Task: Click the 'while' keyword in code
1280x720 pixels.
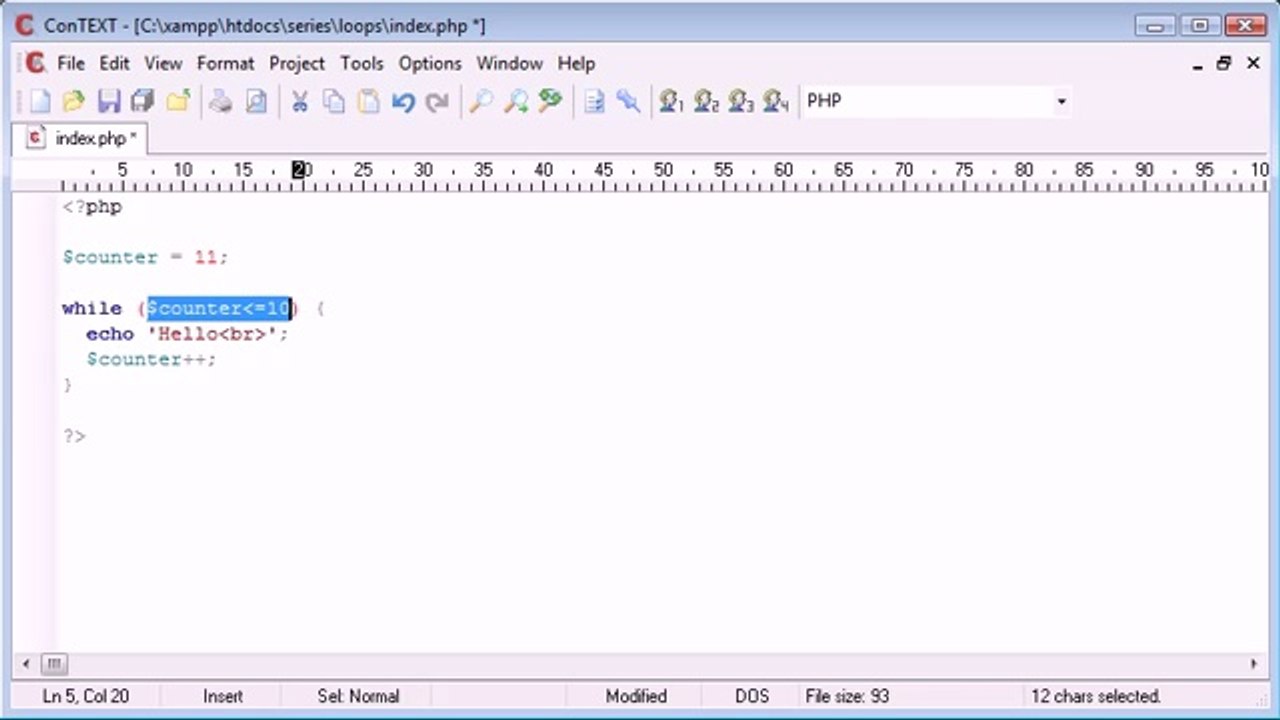Action: tap(91, 308)
